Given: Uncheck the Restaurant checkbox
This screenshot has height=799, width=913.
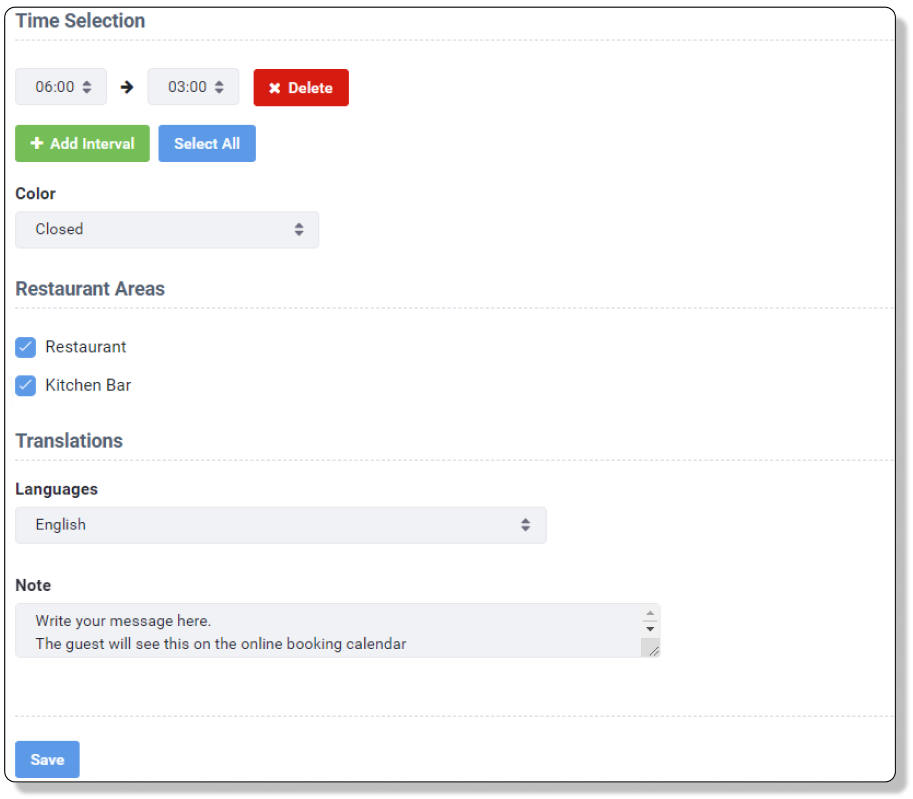Looking at the screenshot, I should coord(26,347).
